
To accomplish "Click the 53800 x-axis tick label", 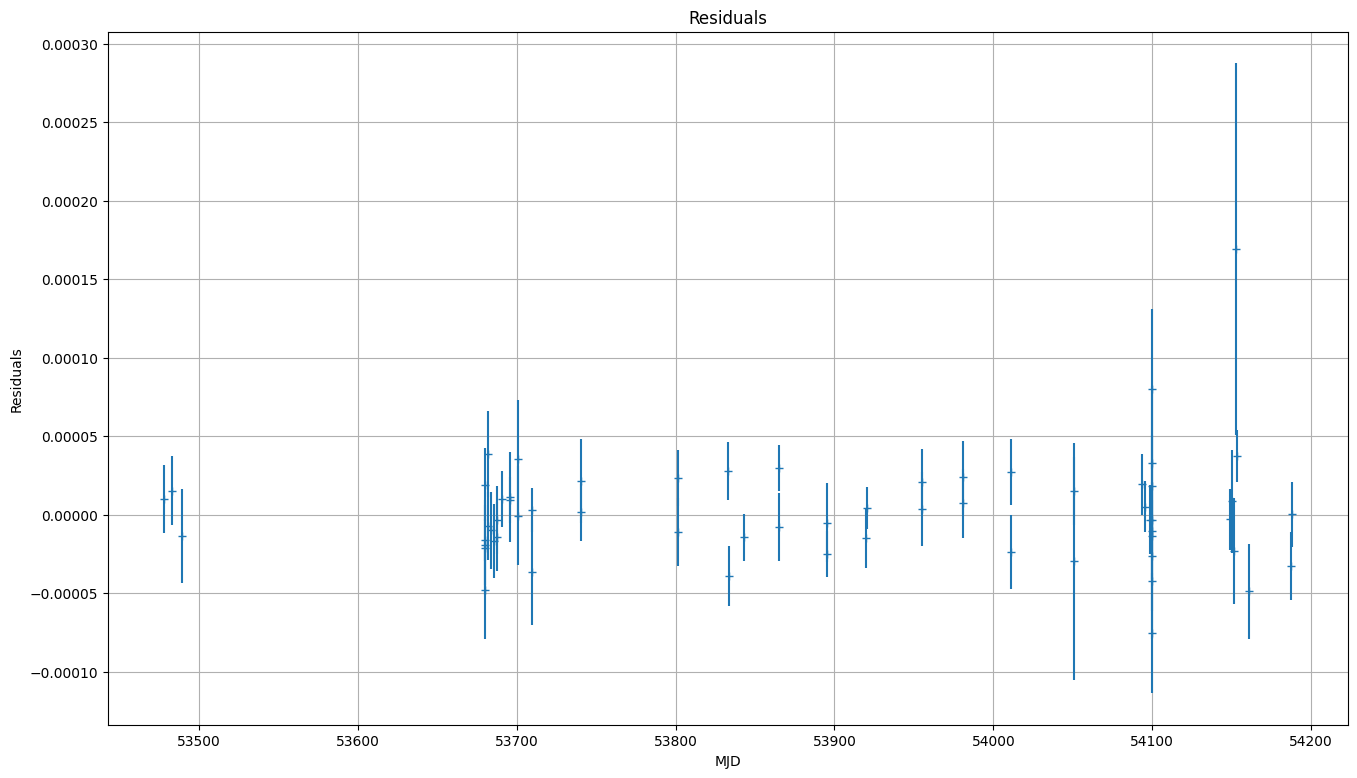I will coord(676,741).
